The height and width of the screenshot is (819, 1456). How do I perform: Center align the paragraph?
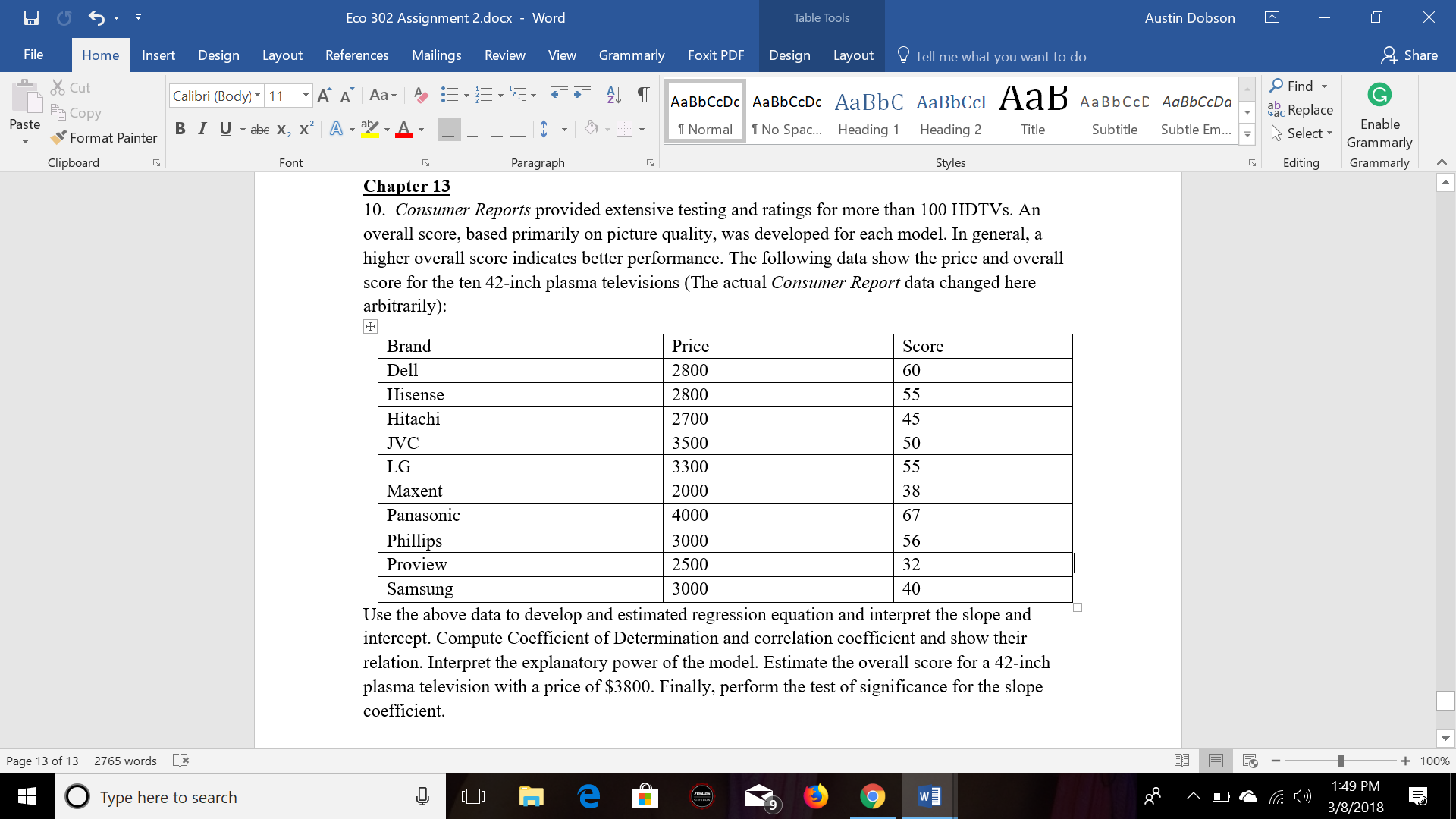[x=472, y=129]
